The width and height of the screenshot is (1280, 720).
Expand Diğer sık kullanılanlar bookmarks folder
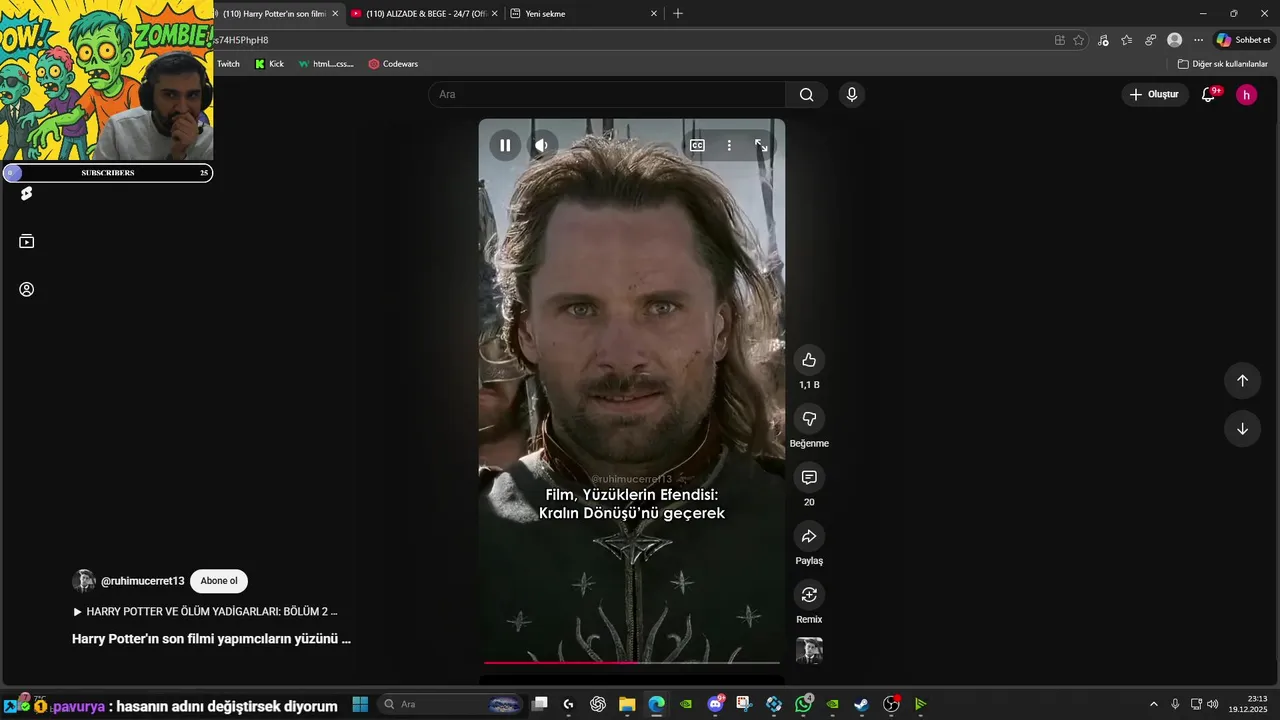tap(1222, 64)
